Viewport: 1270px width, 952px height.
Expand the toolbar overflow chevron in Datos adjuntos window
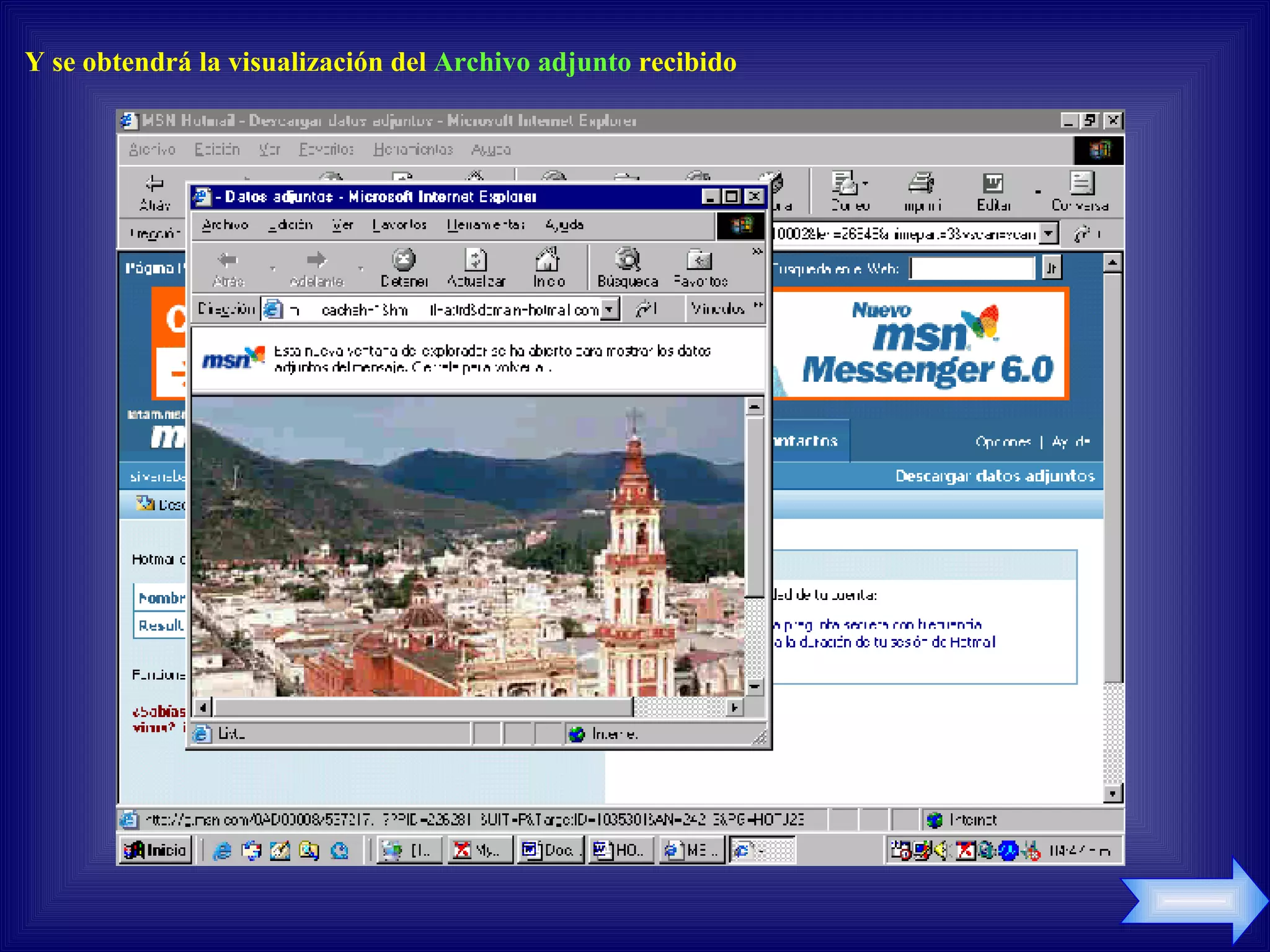tap(757, 251)
